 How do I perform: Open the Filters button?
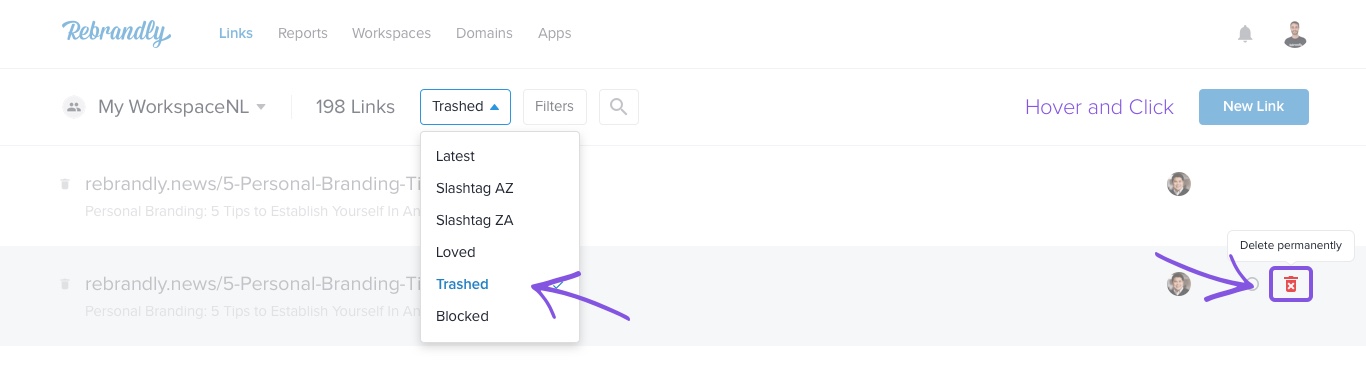[555, 106]
